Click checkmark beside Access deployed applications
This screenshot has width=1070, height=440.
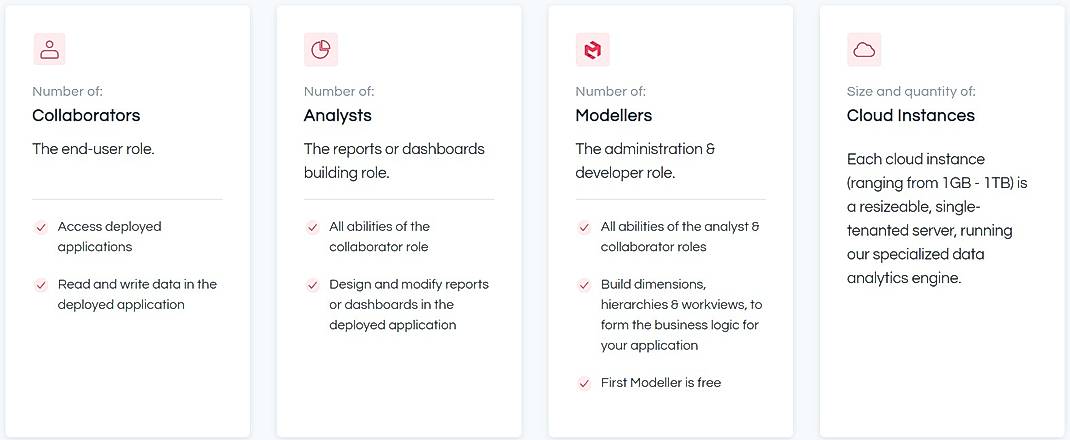[41, 228]
